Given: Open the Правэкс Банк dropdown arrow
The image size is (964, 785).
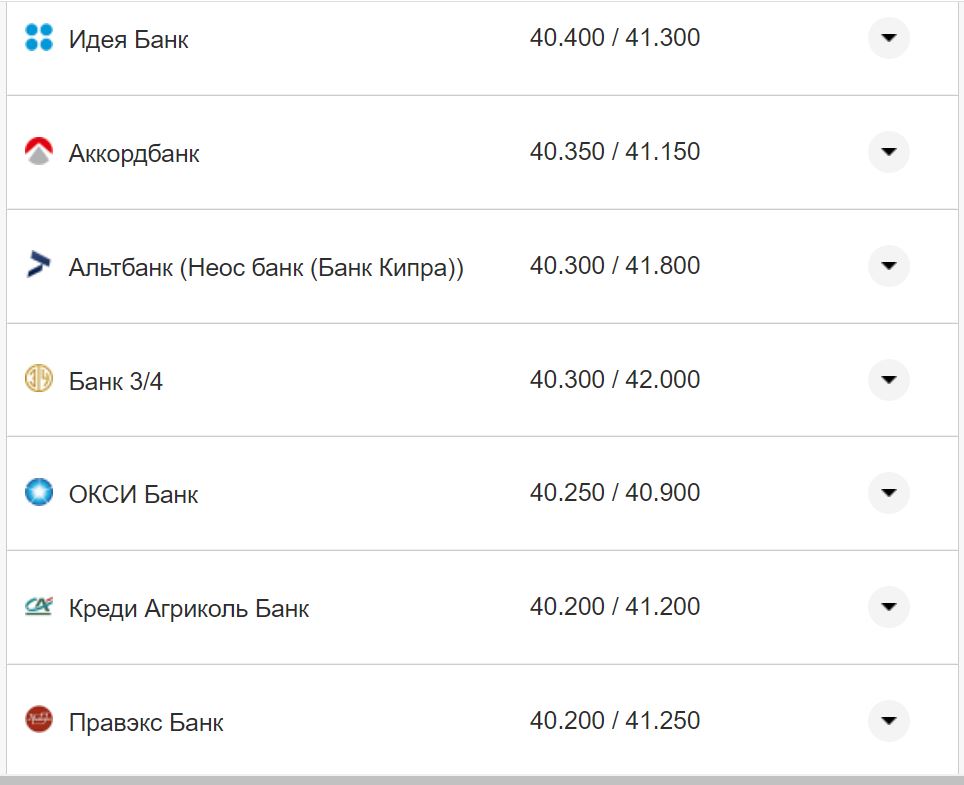Looking at the screenshot, I should (888, 720).
